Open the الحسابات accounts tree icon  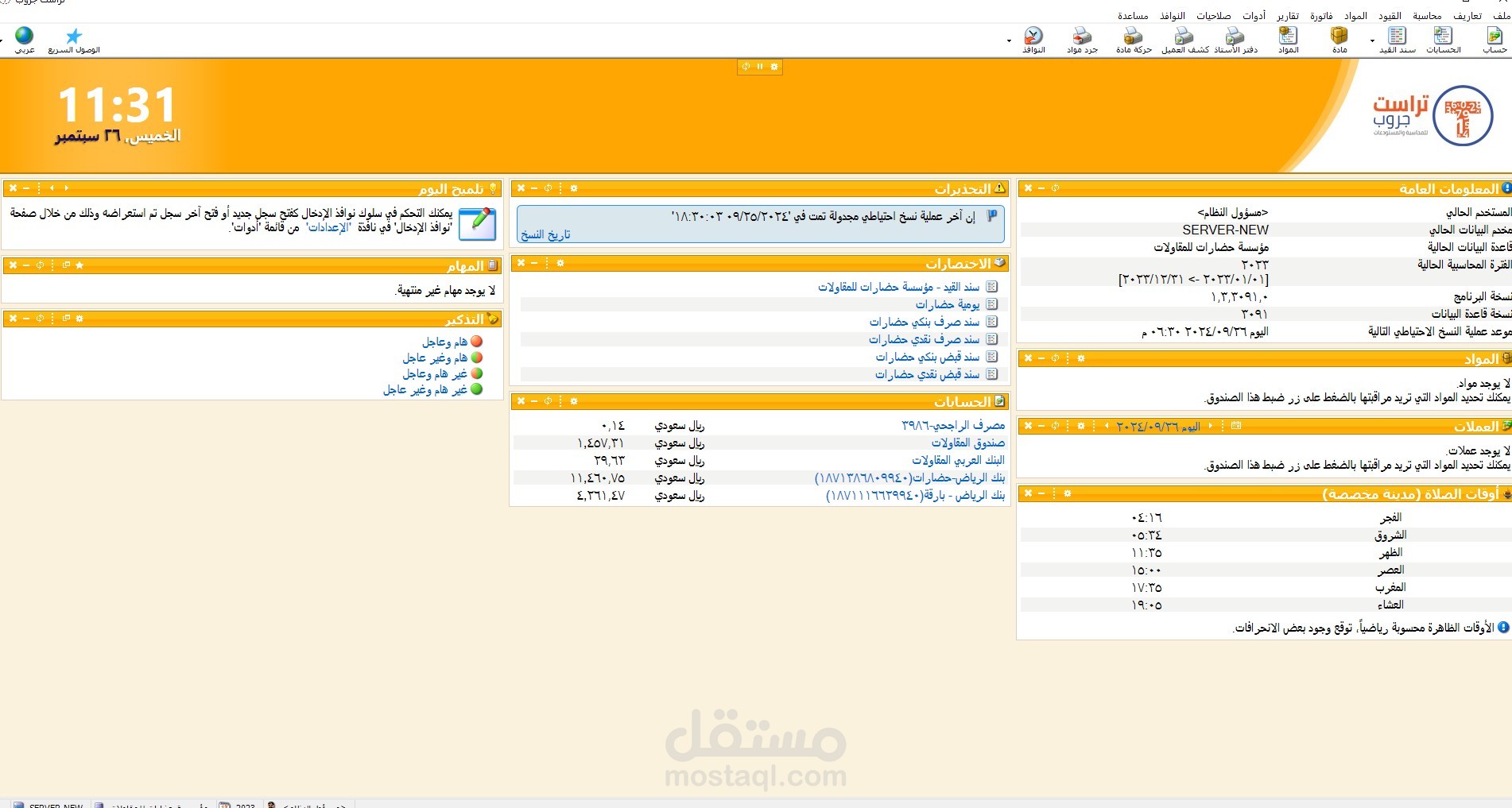pos(1443,40)
